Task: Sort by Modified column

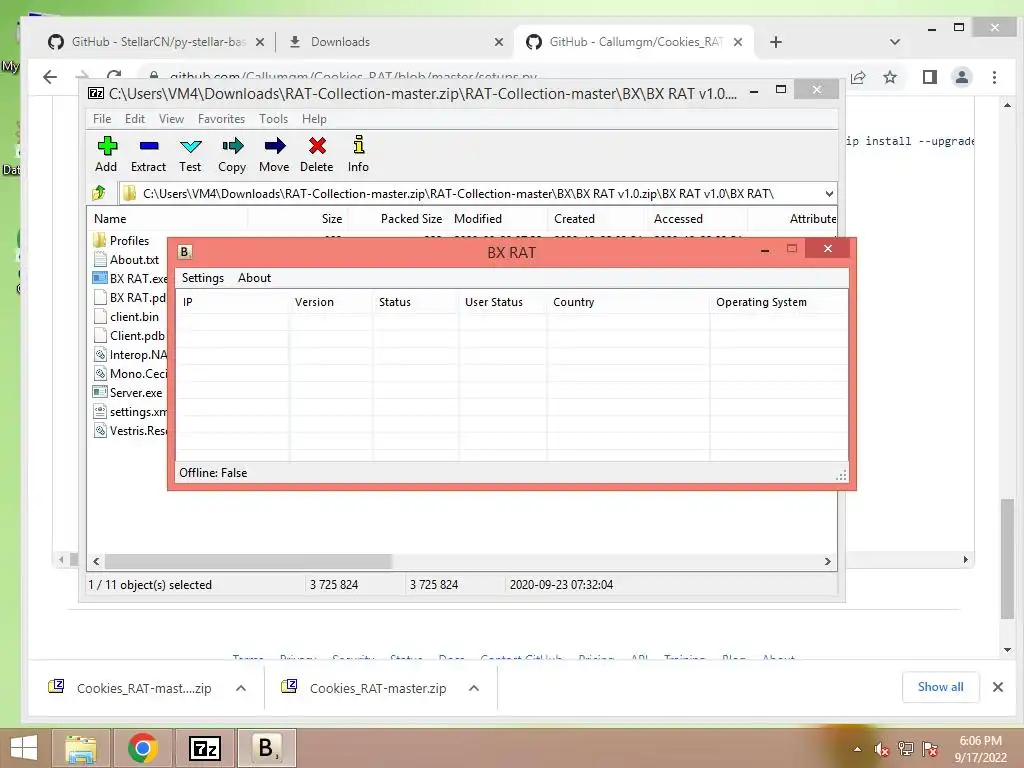Action: point(497,219)
